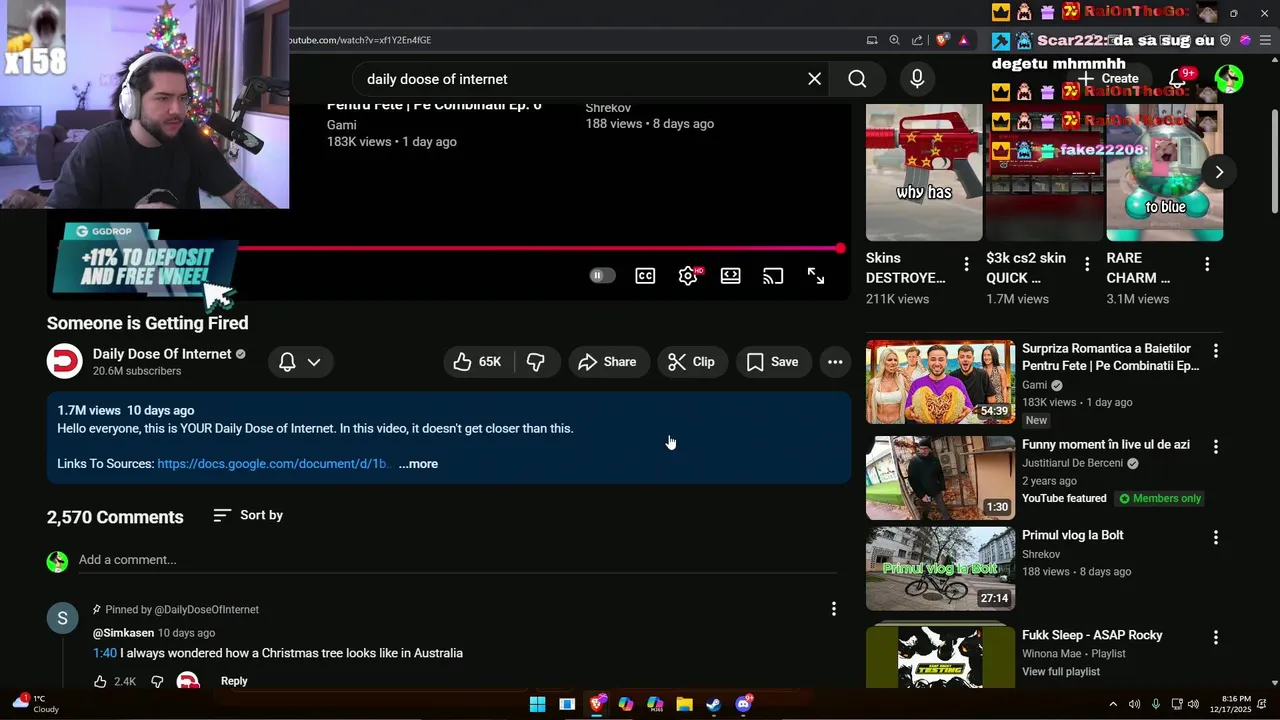The width and height of the screenshot is (1280, 720).
Task: Open the Daily Dose Of Internet channel name
Action: [162, 354]
